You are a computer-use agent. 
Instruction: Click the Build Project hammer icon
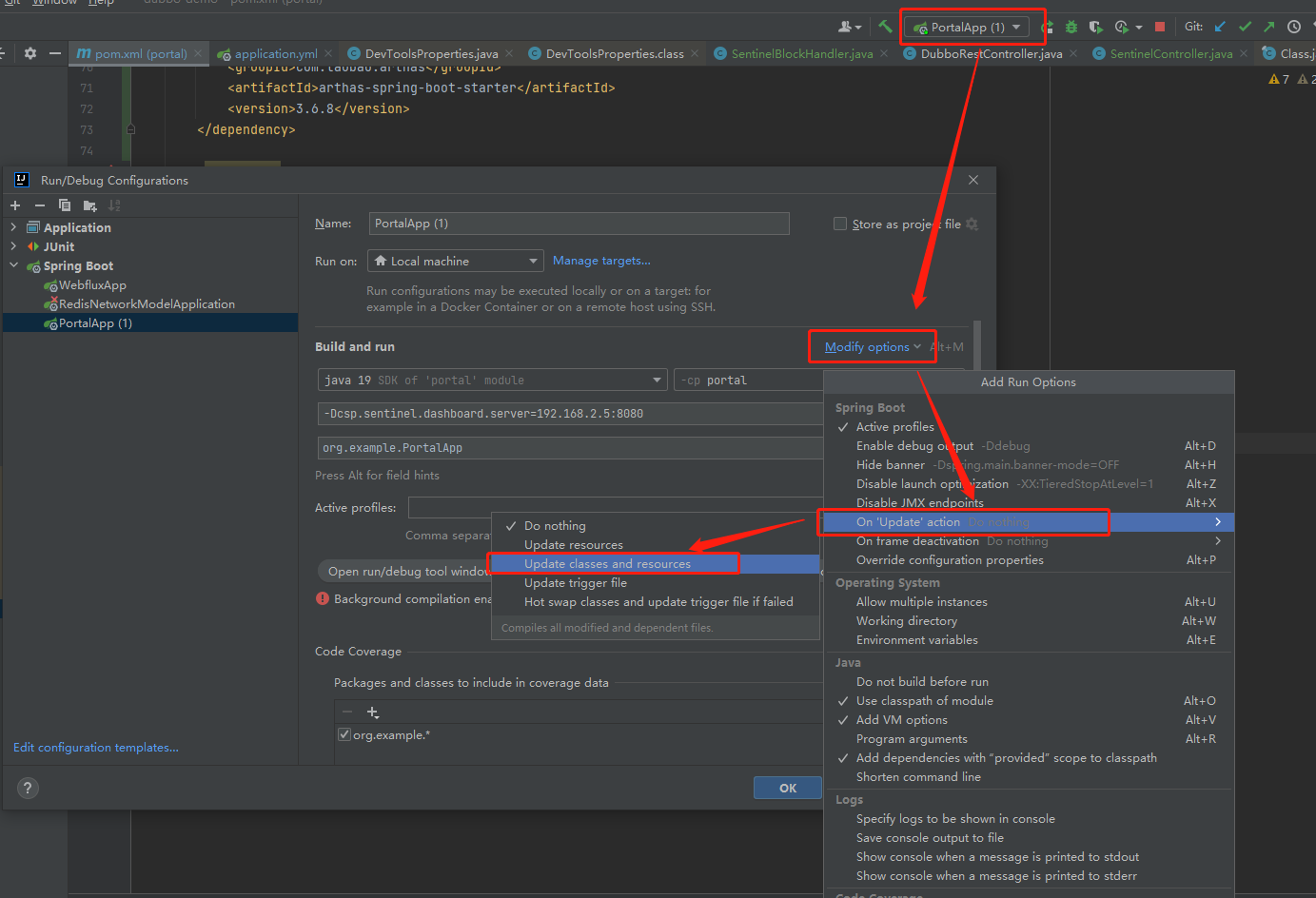885,27
